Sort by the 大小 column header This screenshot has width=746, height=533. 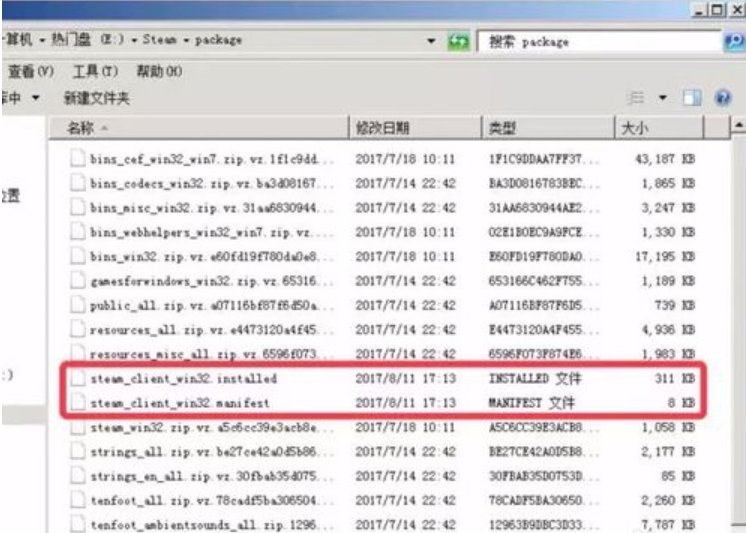(659, 128)
